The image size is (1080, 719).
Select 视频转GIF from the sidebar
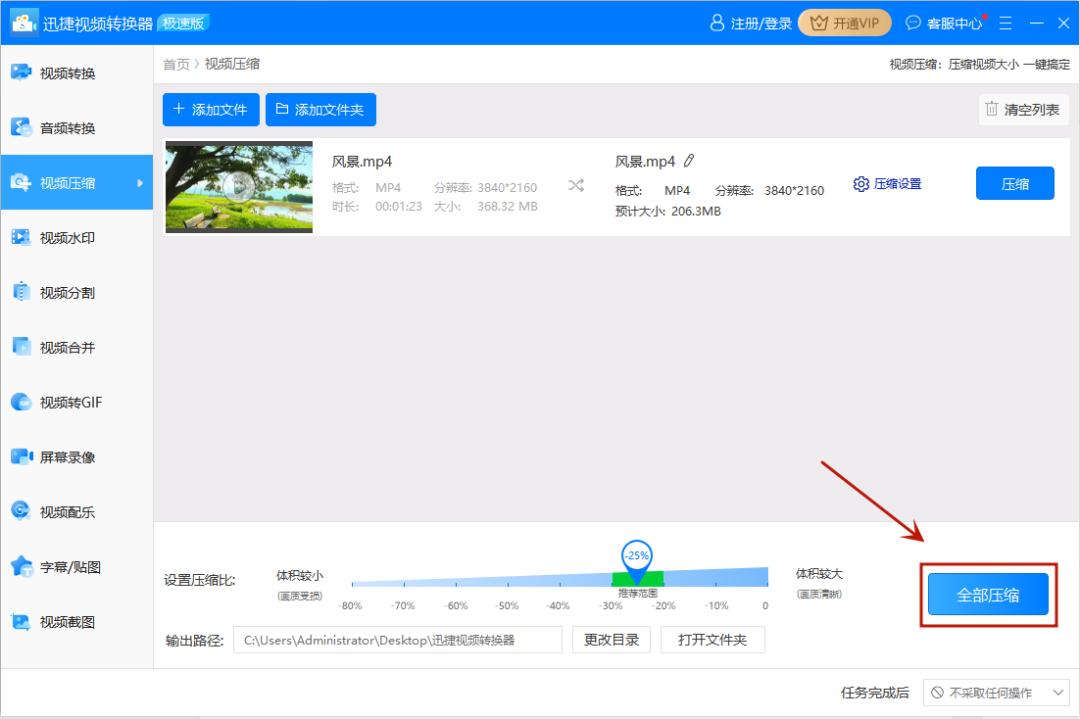coord(60,403)
